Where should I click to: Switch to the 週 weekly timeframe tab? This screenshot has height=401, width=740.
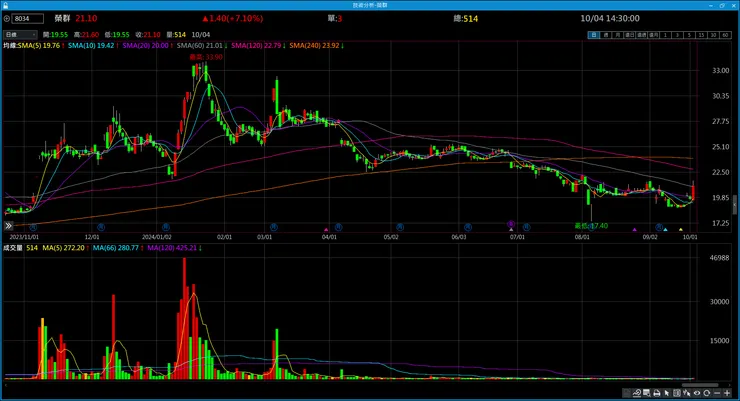(x=607, y=34)
